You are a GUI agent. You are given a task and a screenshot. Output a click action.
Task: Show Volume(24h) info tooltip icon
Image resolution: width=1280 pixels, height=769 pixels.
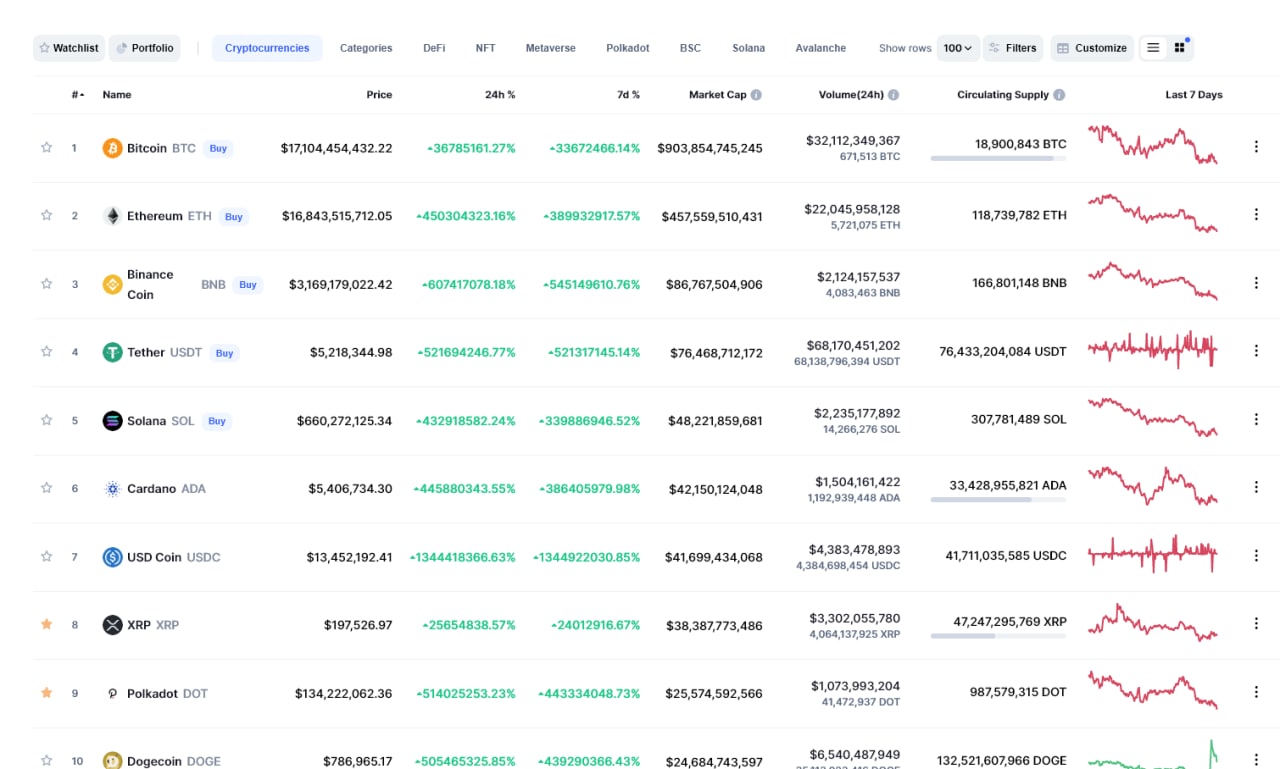click(893, 95)
